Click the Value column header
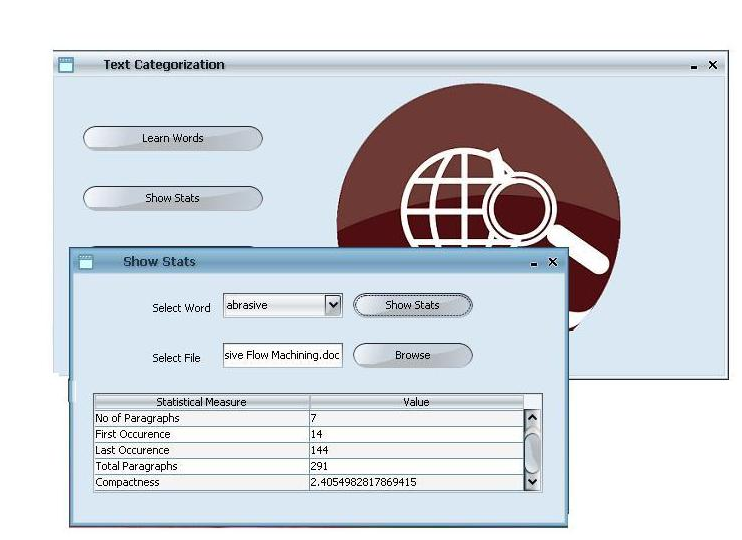Image resolution: width=742 pixels, height=540 pixels. [416, 402]
